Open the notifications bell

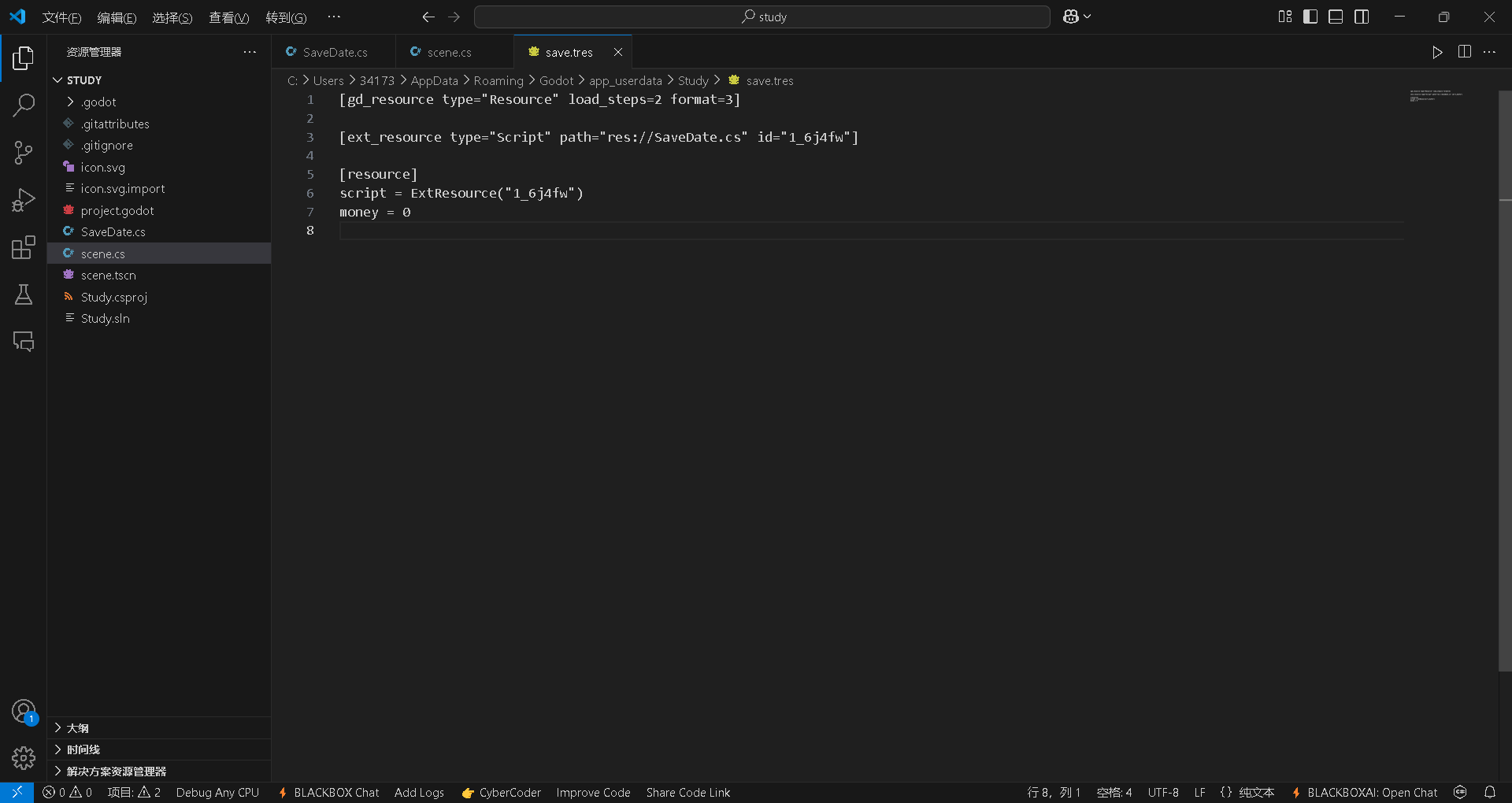(1490, 792)
